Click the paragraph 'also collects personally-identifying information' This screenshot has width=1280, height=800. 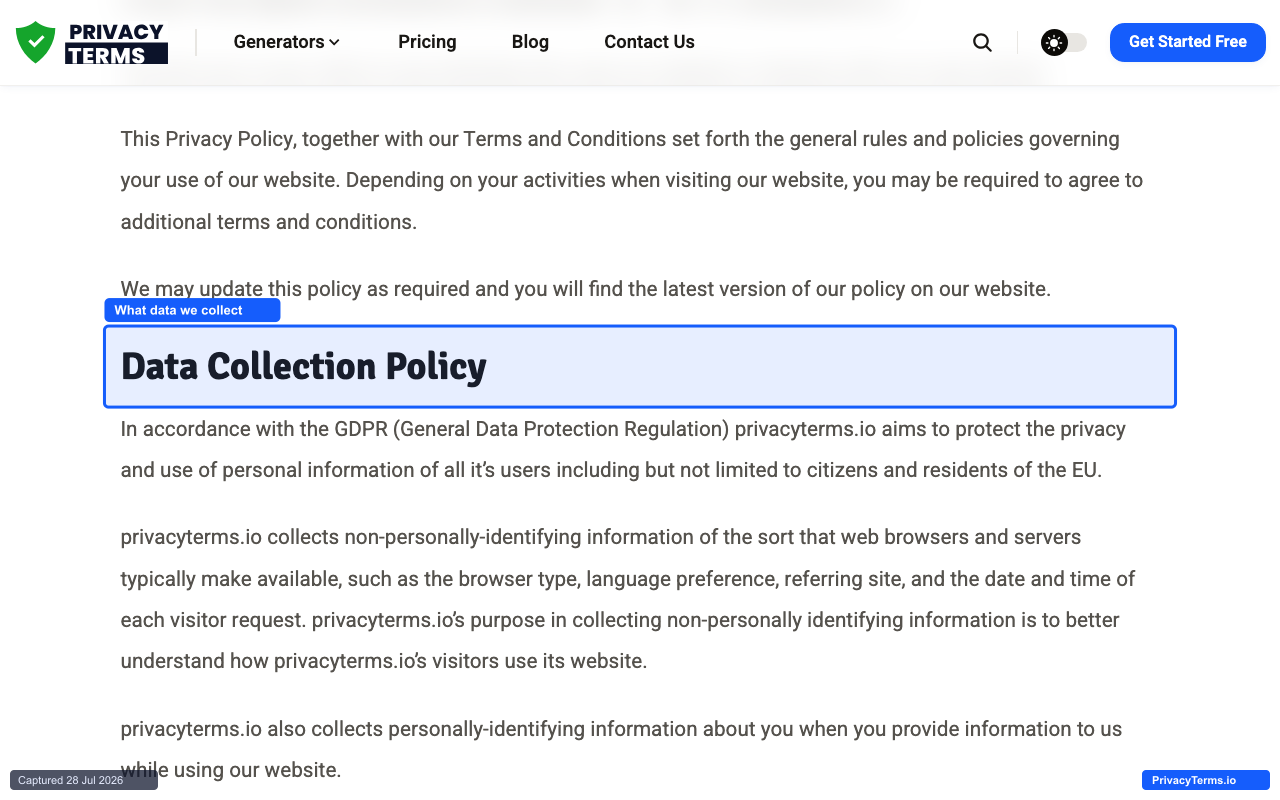point(621,749)
